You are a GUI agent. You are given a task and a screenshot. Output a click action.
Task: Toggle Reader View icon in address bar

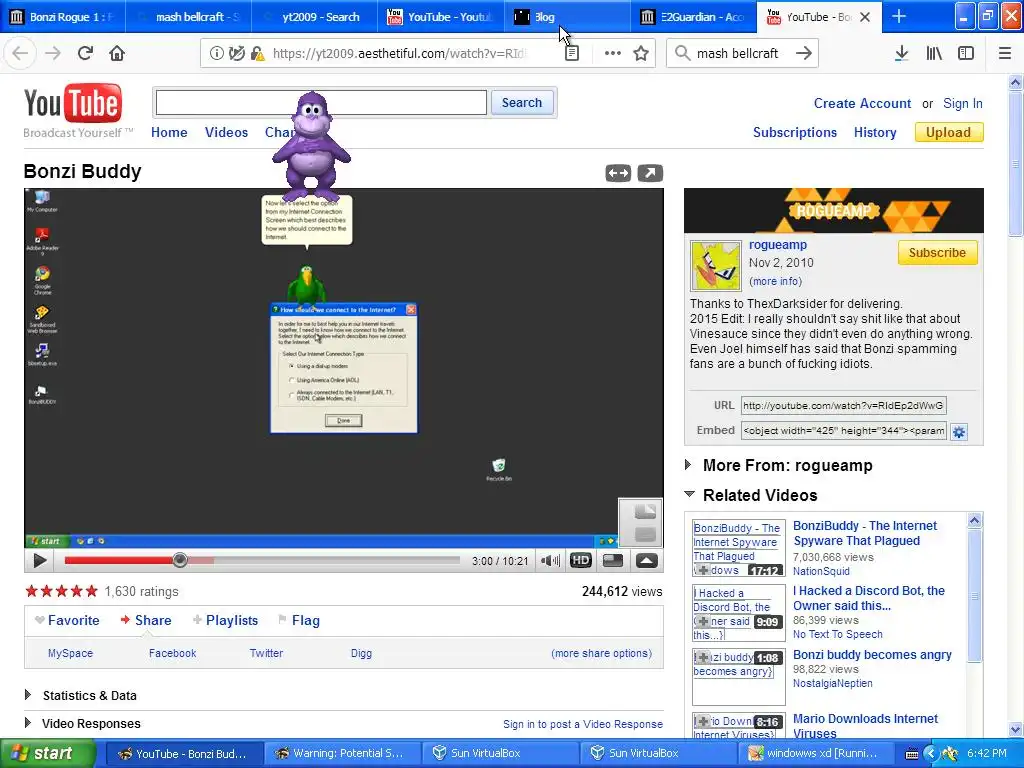pyautogui.click(x=571, y=54)
